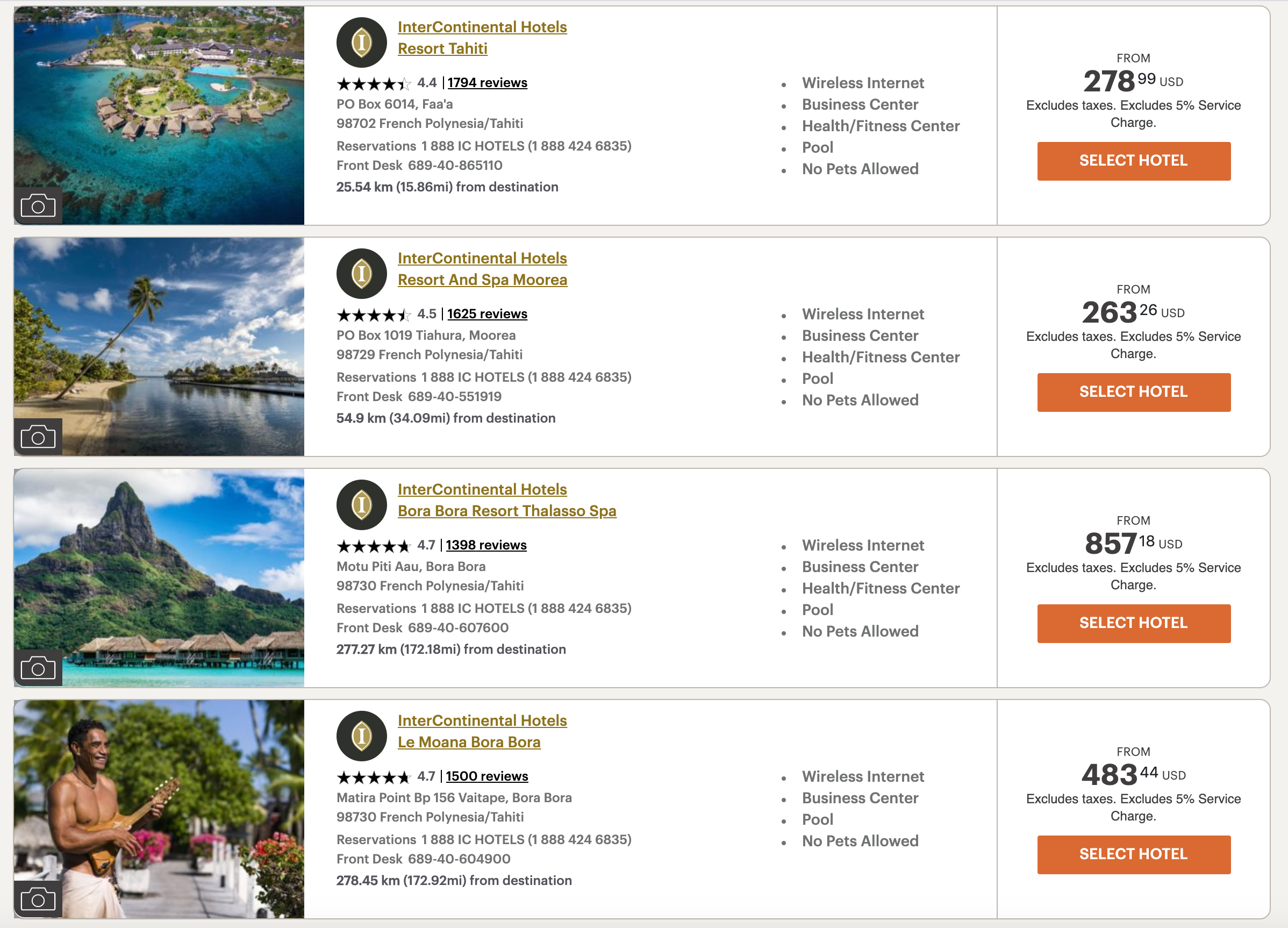This screenshot has width=1288, height=928.
Task: Open photo gallery camera icon for Resort Tahiti
Action: 38,205
